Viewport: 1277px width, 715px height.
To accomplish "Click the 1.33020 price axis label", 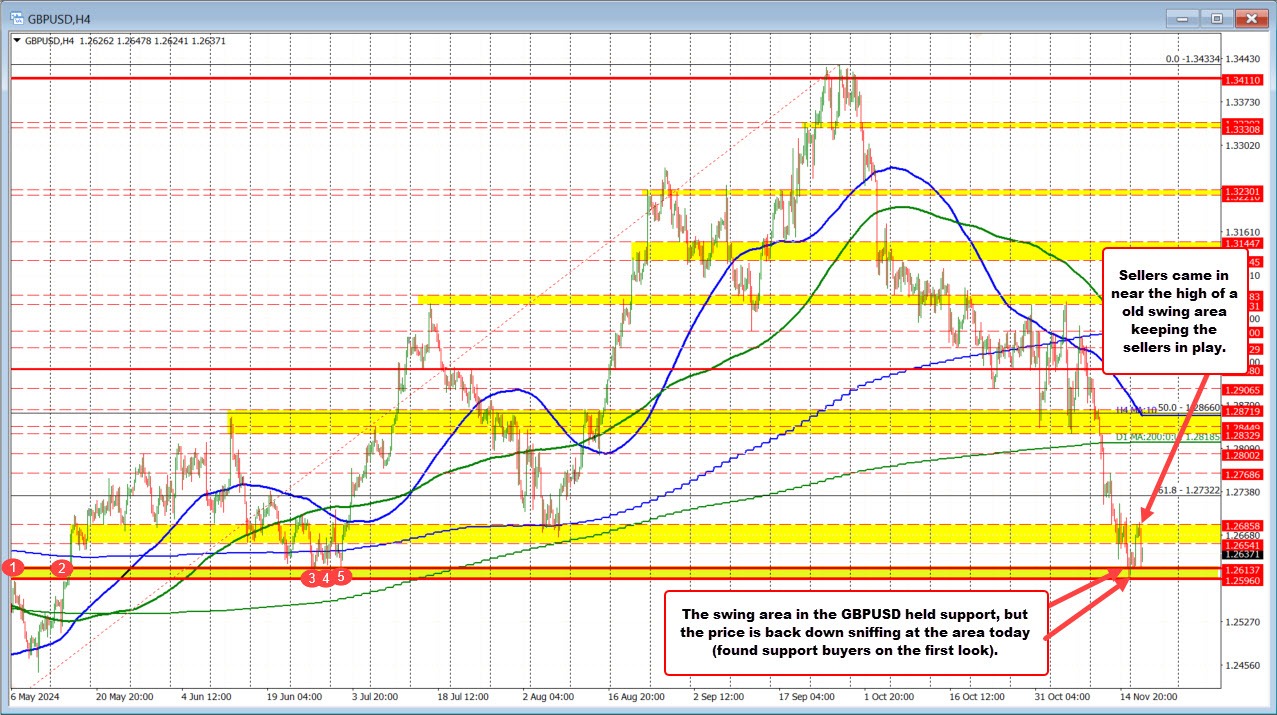I will tap(1241, 145).
